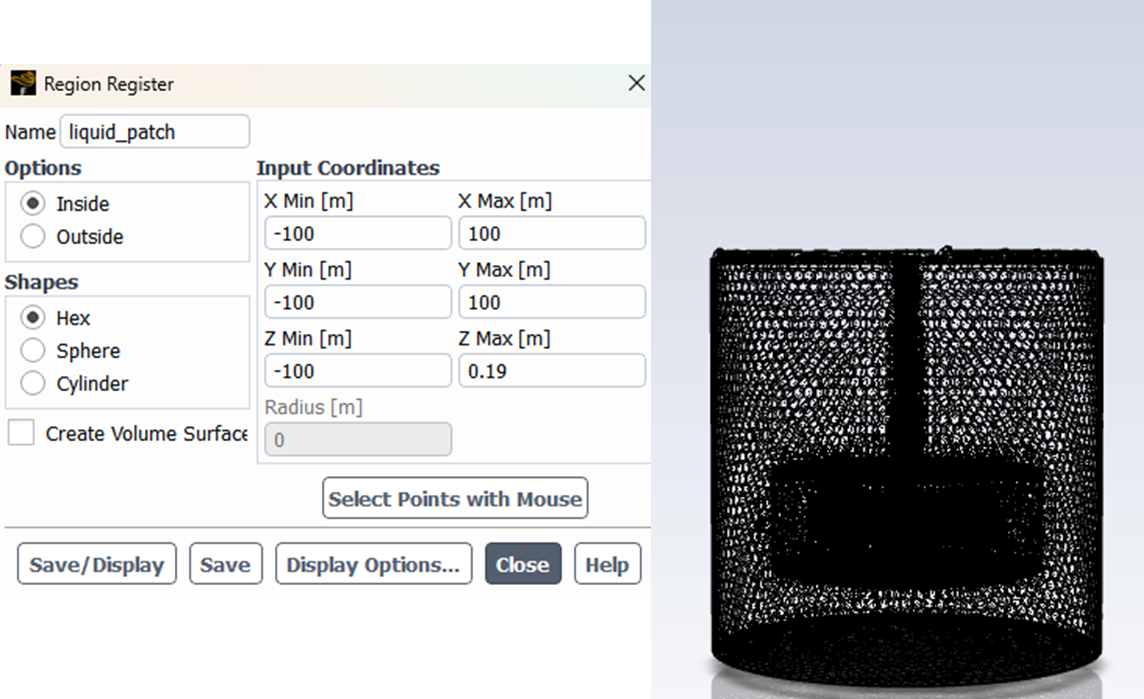The height and width of the screenshot is (699, 1144).
Task: Click Select Points with Mouse
Action: (x=454, y=497)
